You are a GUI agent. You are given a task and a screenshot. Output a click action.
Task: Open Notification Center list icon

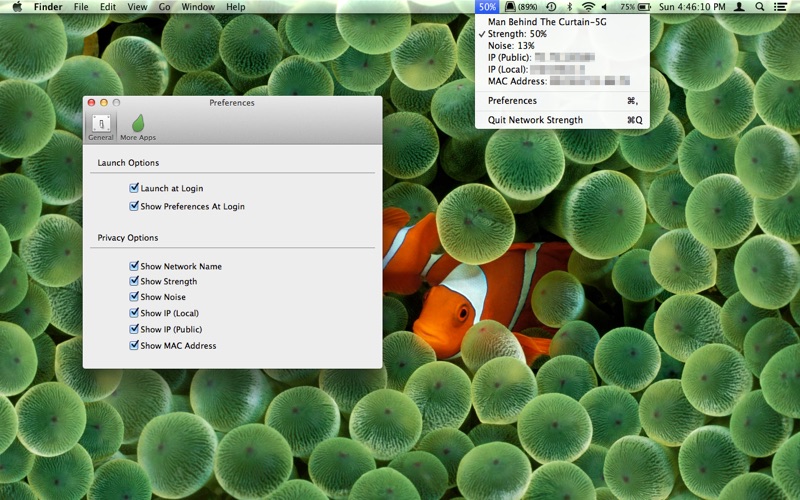[x=782, y=7]
